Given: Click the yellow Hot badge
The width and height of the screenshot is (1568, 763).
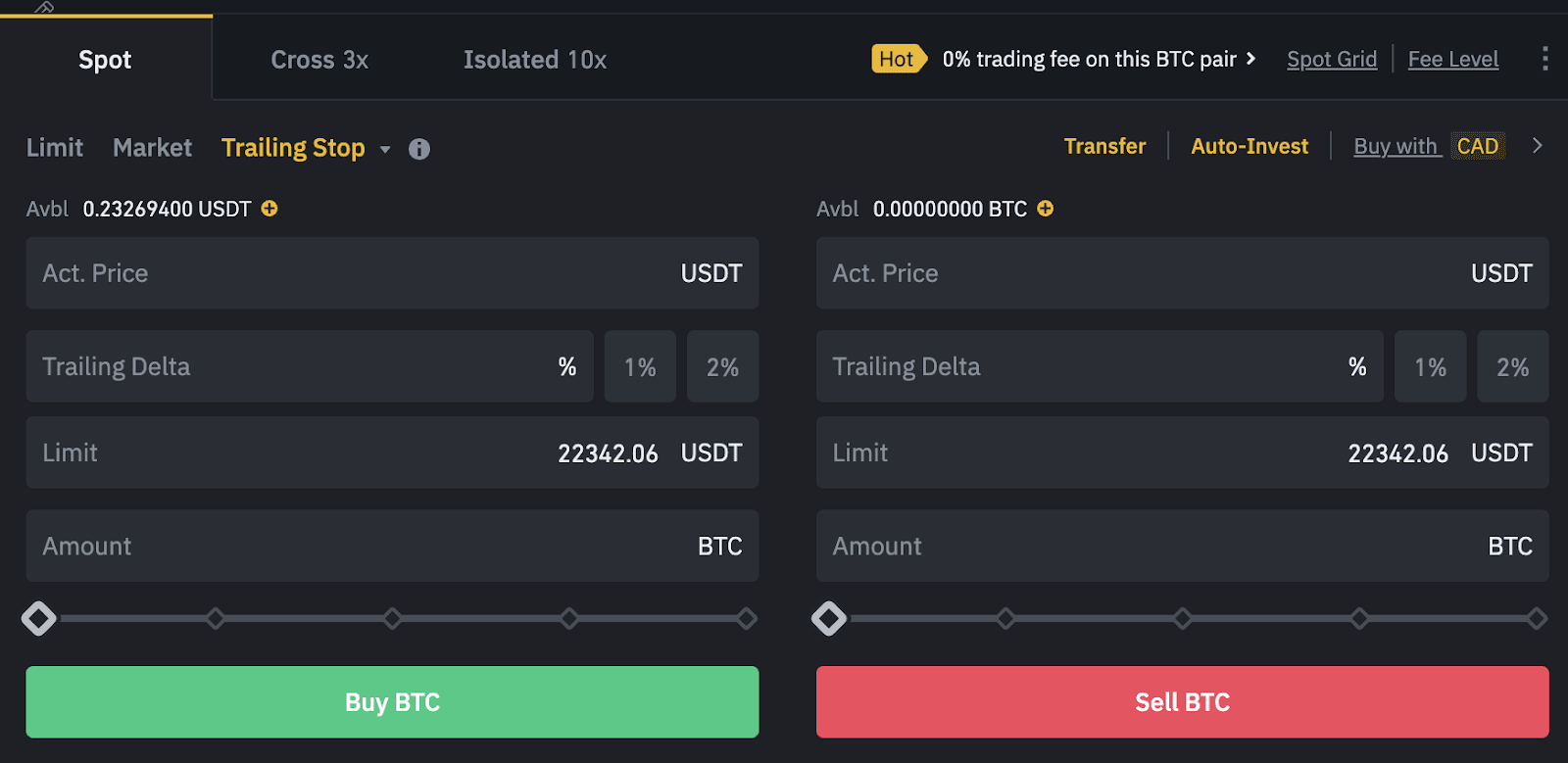Looking at the screenshot, I should 897,59.
